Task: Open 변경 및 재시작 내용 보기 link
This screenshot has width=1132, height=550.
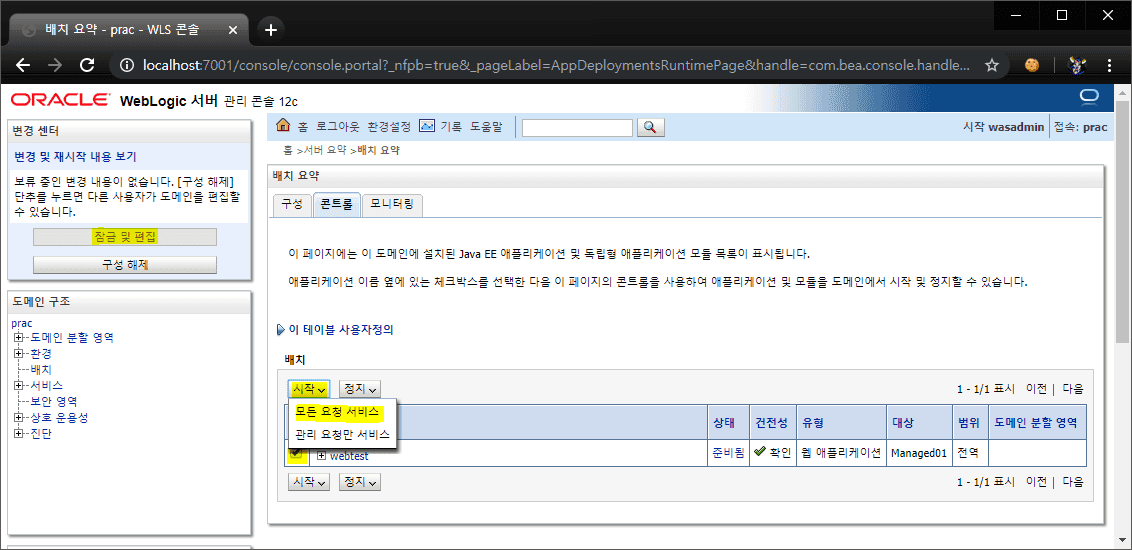Action: click(x=75, y=157)
